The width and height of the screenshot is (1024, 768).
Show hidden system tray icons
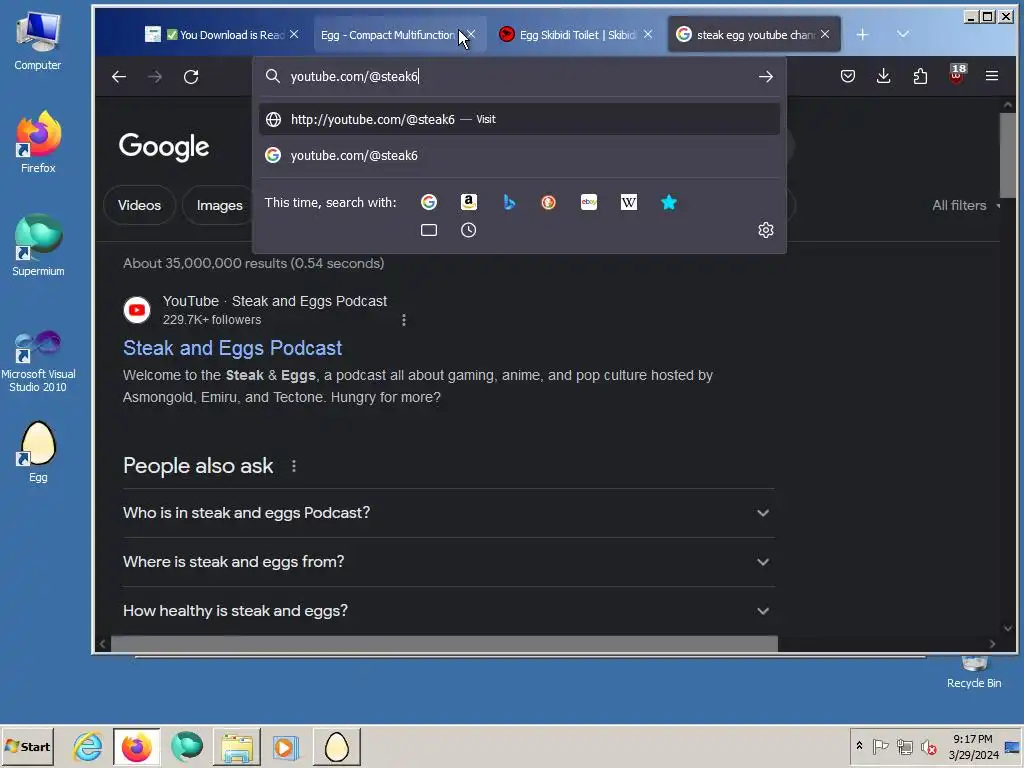pyautogui.click(x=859, y=746)
